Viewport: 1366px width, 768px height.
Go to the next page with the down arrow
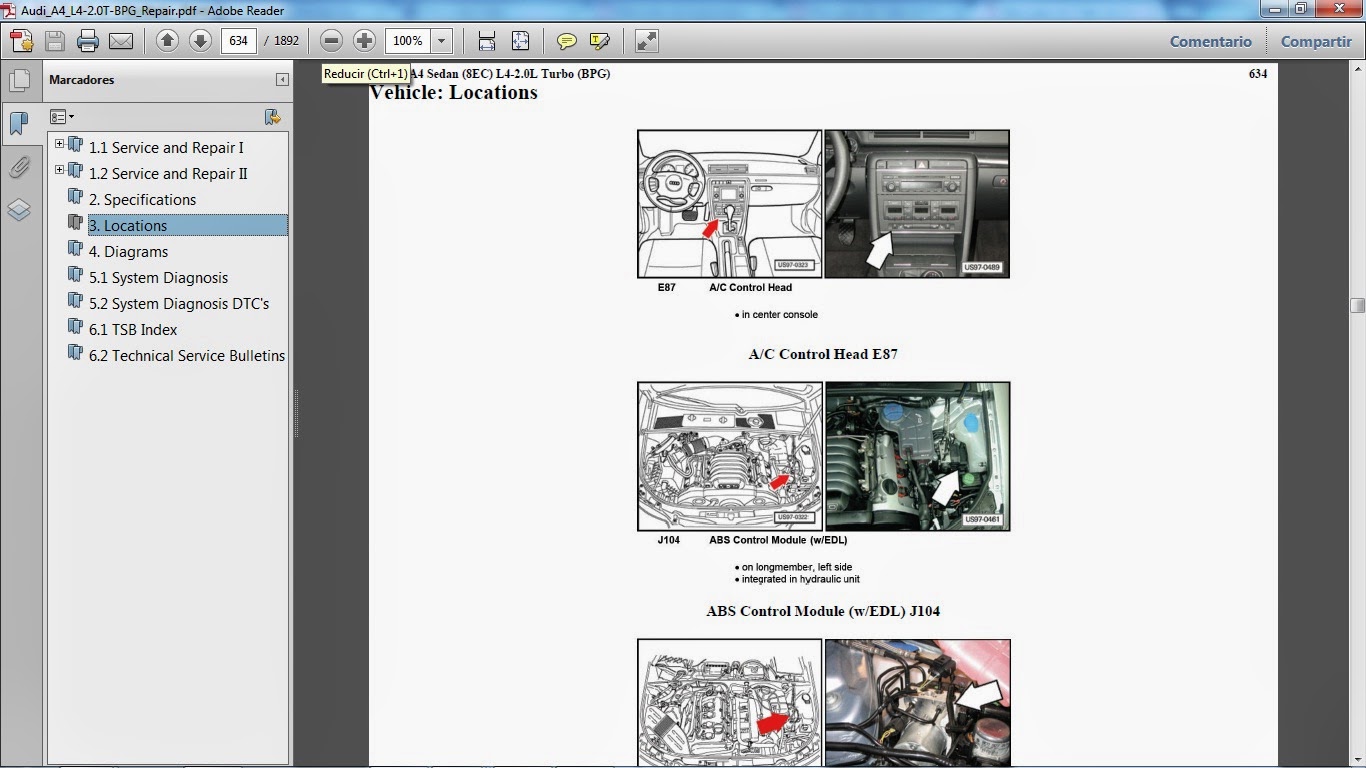[200, 41]
